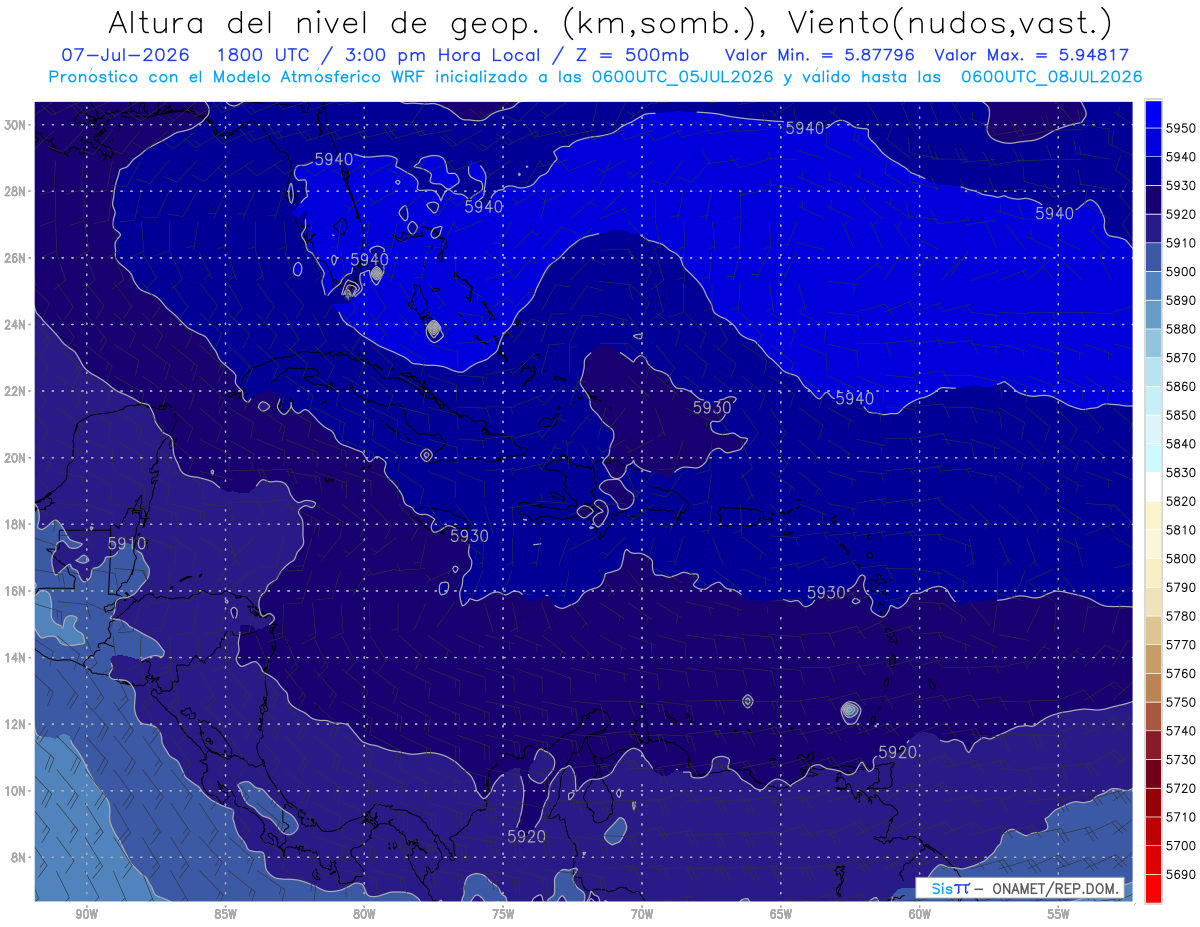Click the 90W longitude axis label
The height and width of the screenshot is (927, 1200).
(86, 914)
